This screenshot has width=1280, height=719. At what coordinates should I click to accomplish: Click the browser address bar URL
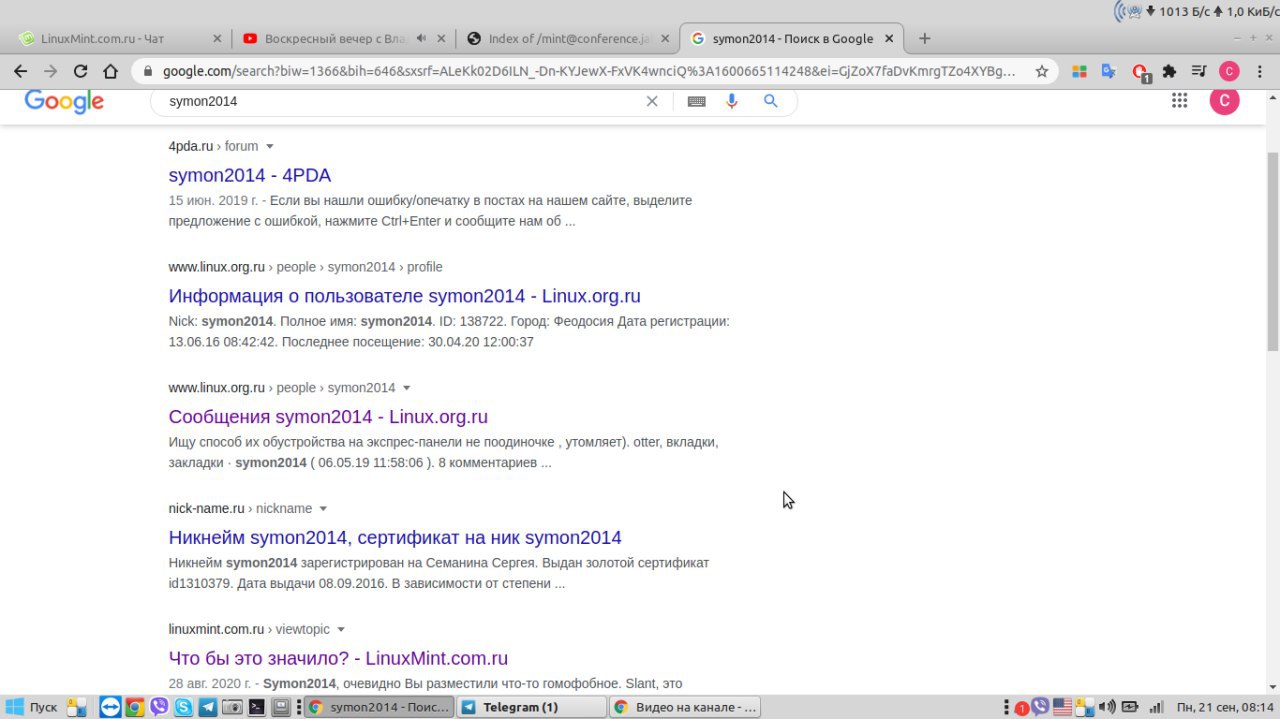pos(588,71)
